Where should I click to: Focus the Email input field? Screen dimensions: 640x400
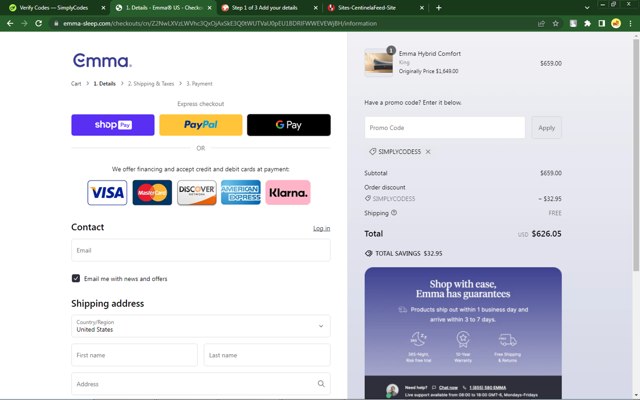pyautogui.click(x=201, y=250)
